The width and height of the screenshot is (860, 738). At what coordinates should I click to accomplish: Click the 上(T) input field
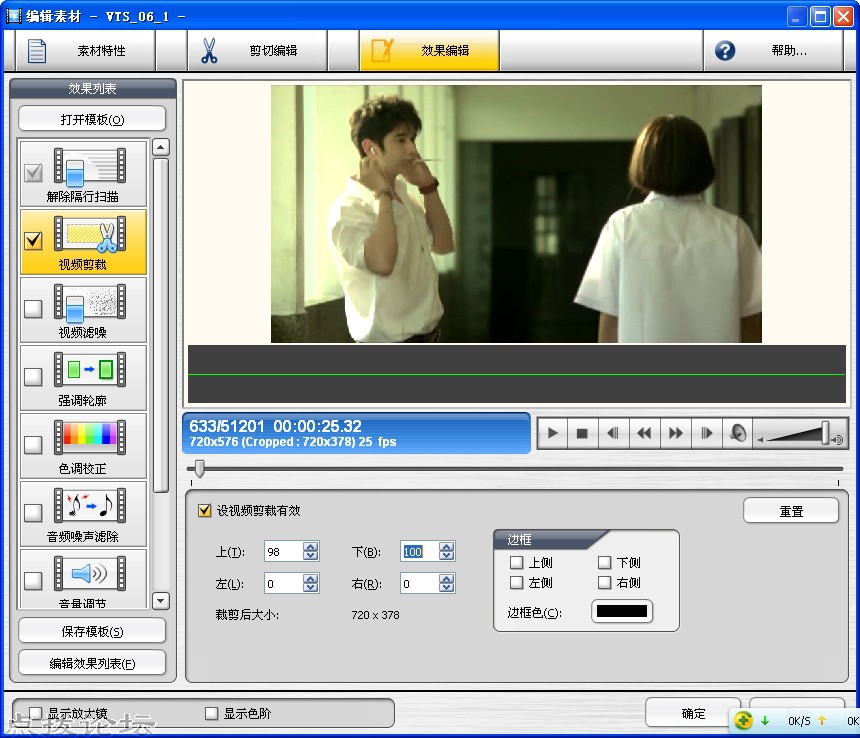[x=284, y=552]
